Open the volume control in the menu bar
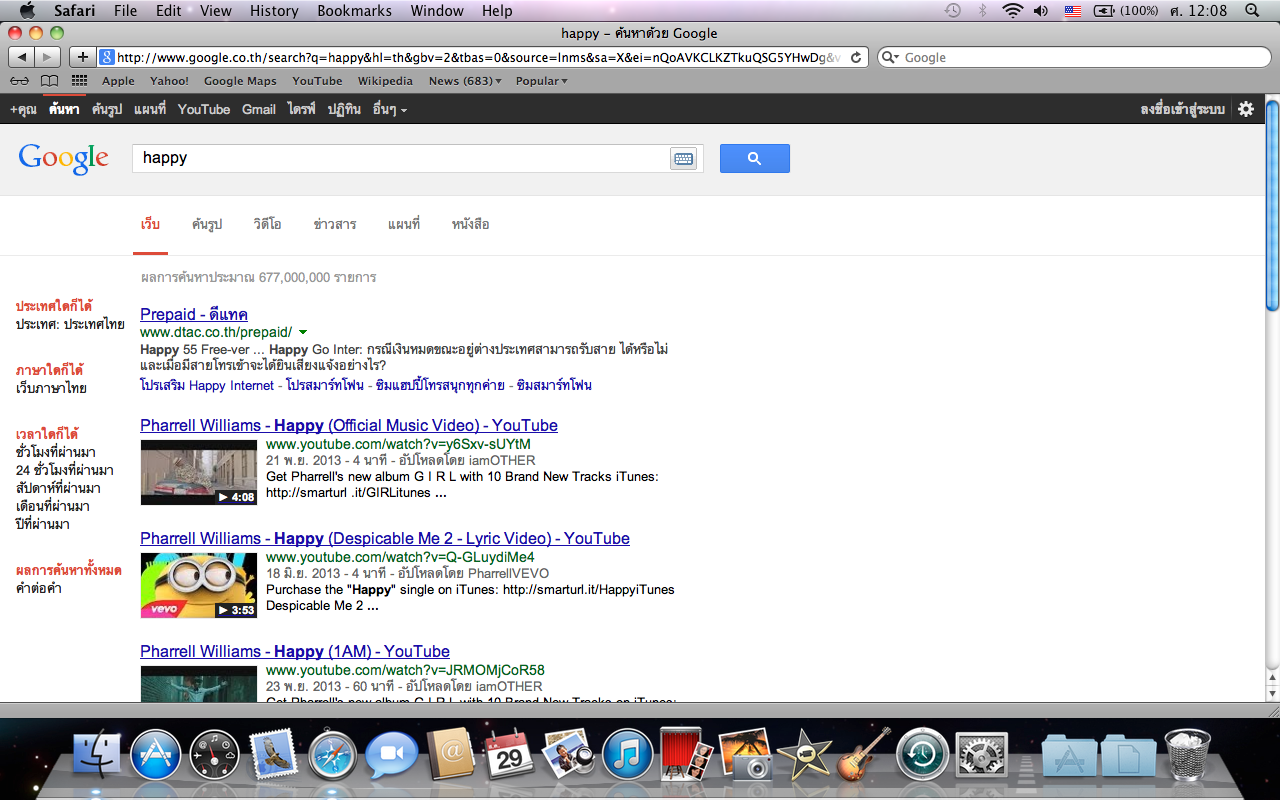Screen dimensions: 1280x800 (1041, 11)
